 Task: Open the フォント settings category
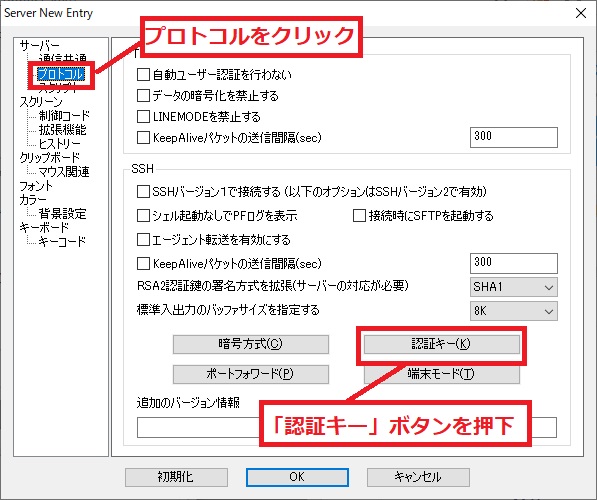pos(36,186)
